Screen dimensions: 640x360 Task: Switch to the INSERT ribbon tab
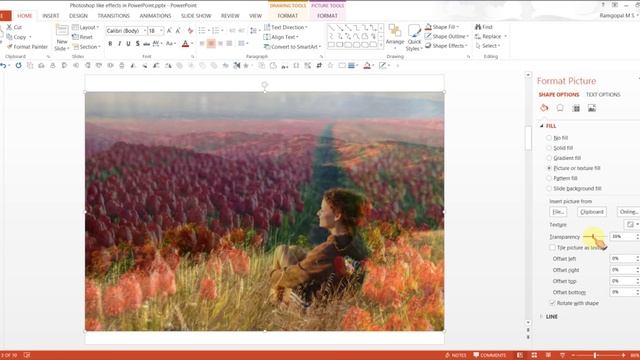(51, 16)
